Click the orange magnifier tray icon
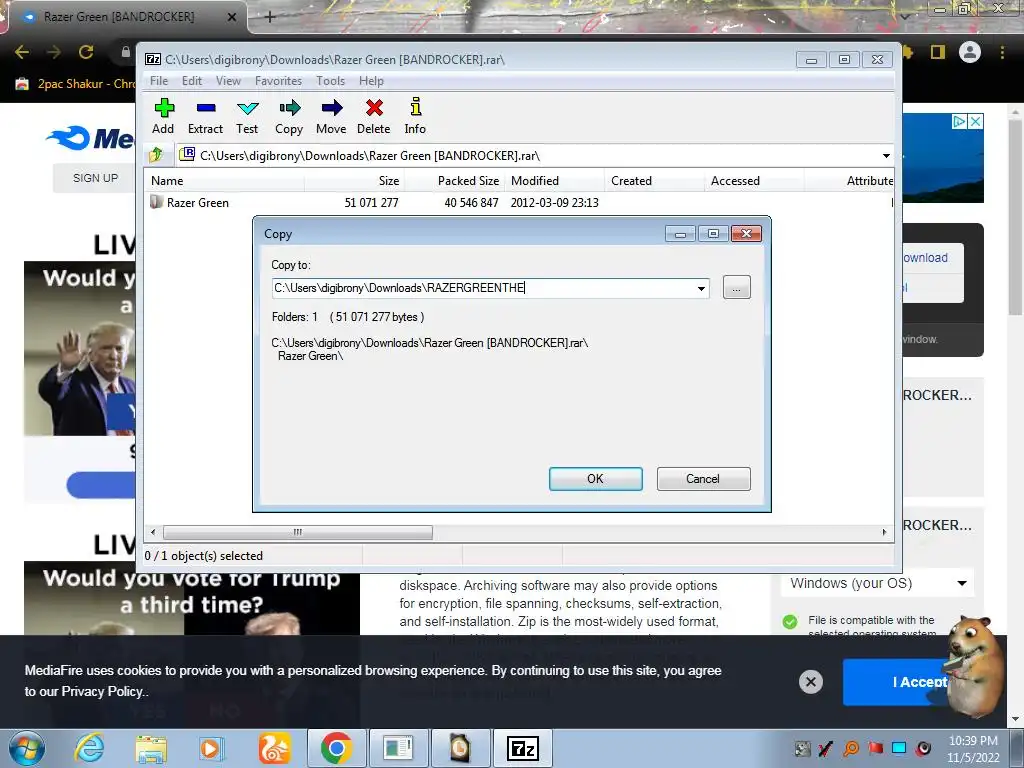 (x=851, y=748)
